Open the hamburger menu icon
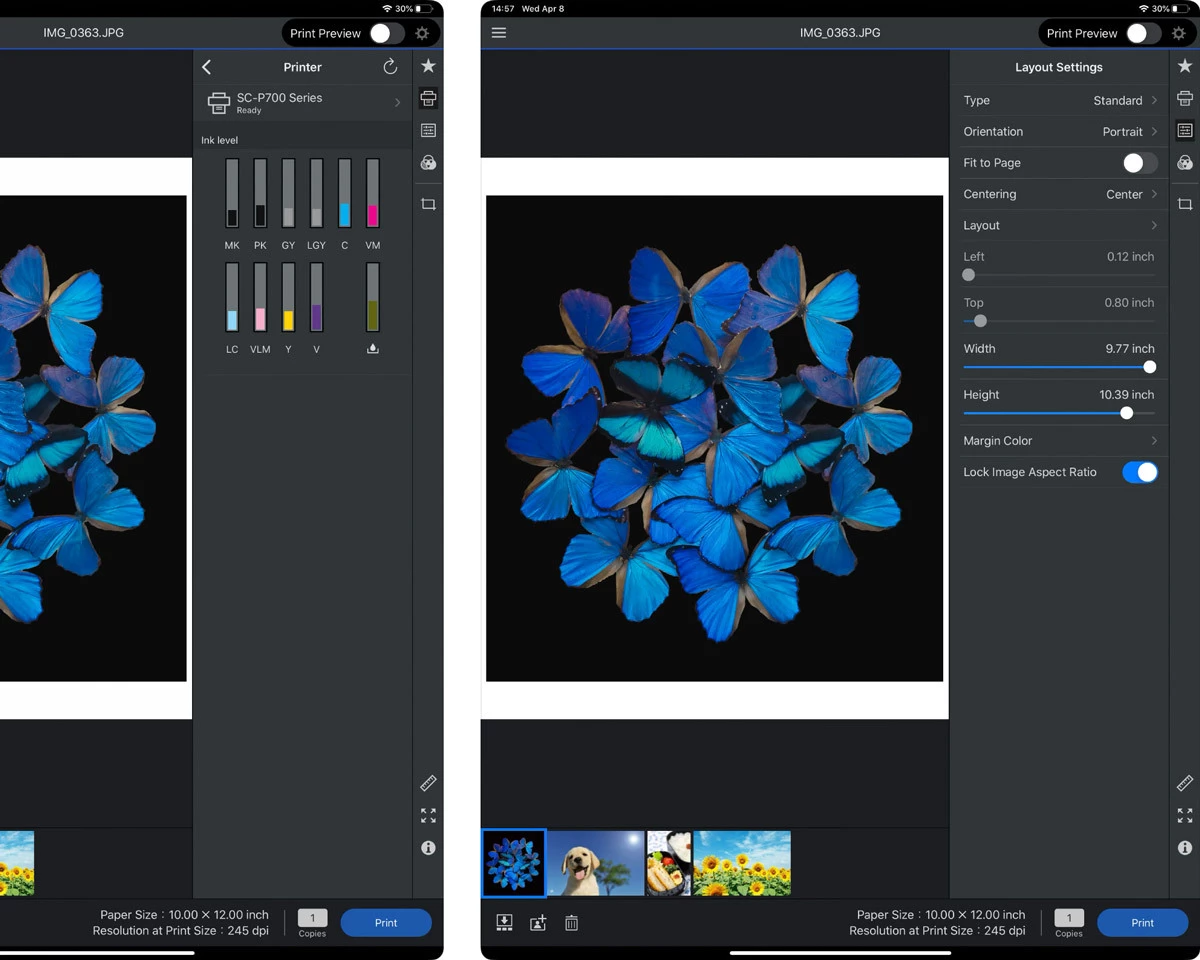1200x960 pixels. click(499, 33)
